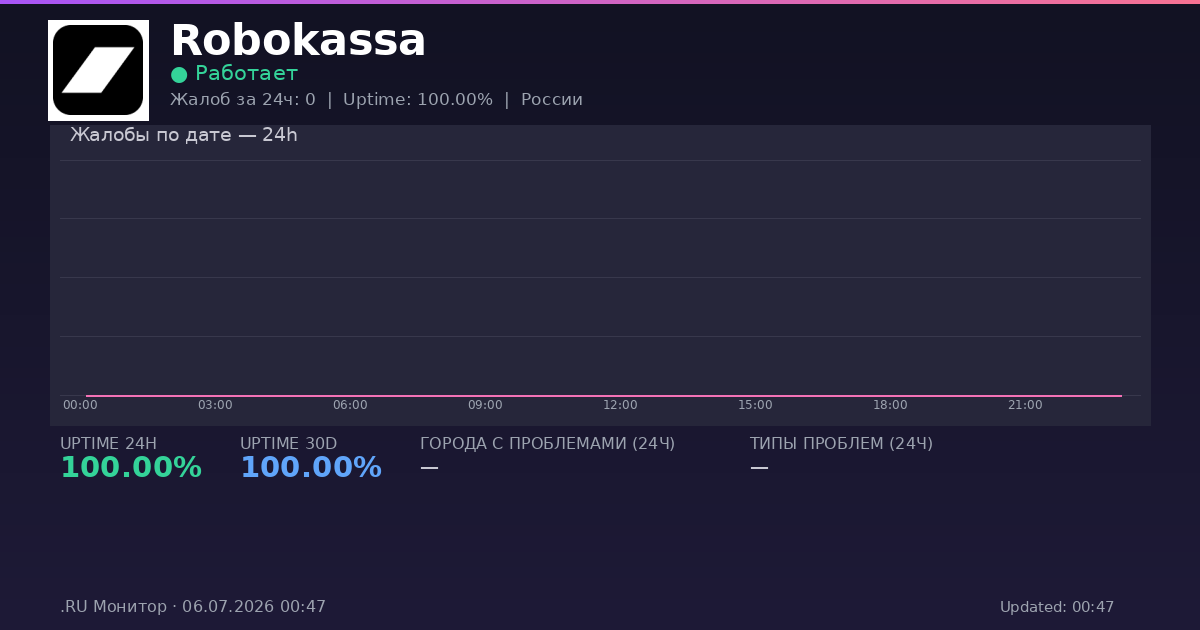This screenshot has height=630, width=1200.
Task: Click the dash under ГОРОДА С ПРОБЛЕМАМИ
Action: click(x=429, y=468)
